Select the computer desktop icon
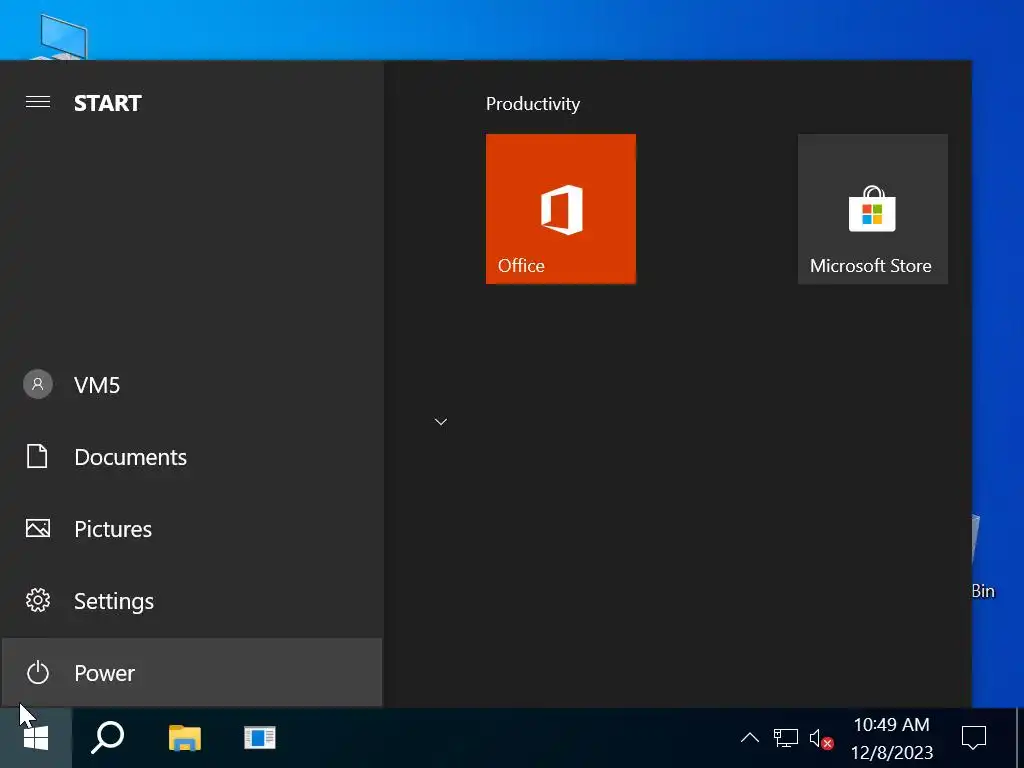The image size is (1024, 768). click(62, 37)
